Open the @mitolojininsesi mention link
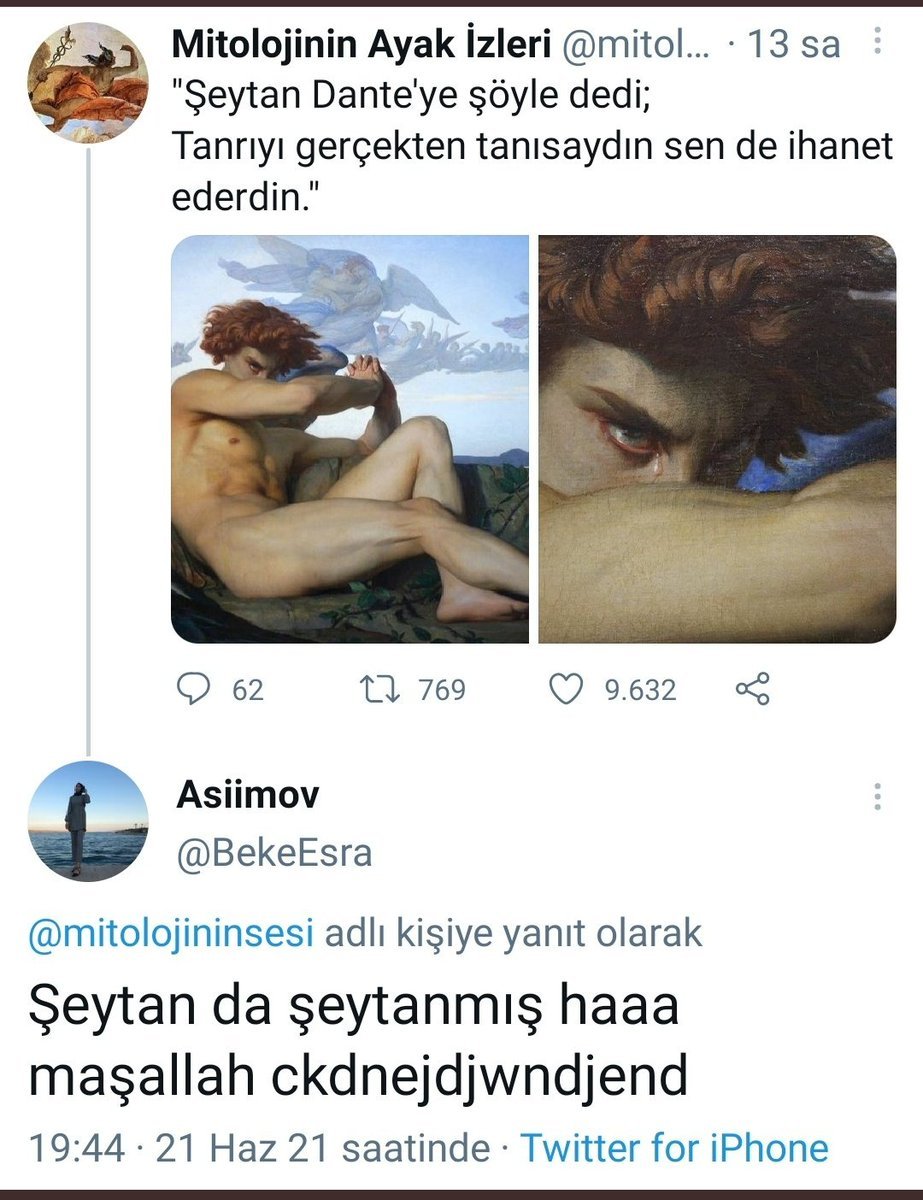Screen dimensions: 923x1200 [171, 933]
